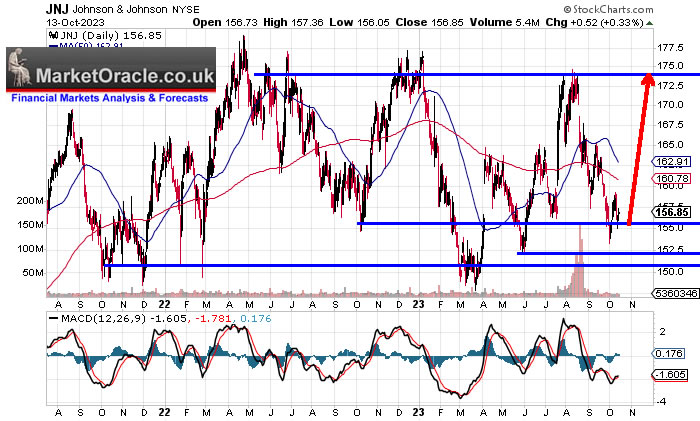Click the 0.176 tag on the MACD axis

pyautogui.click(x=668, y=353)
